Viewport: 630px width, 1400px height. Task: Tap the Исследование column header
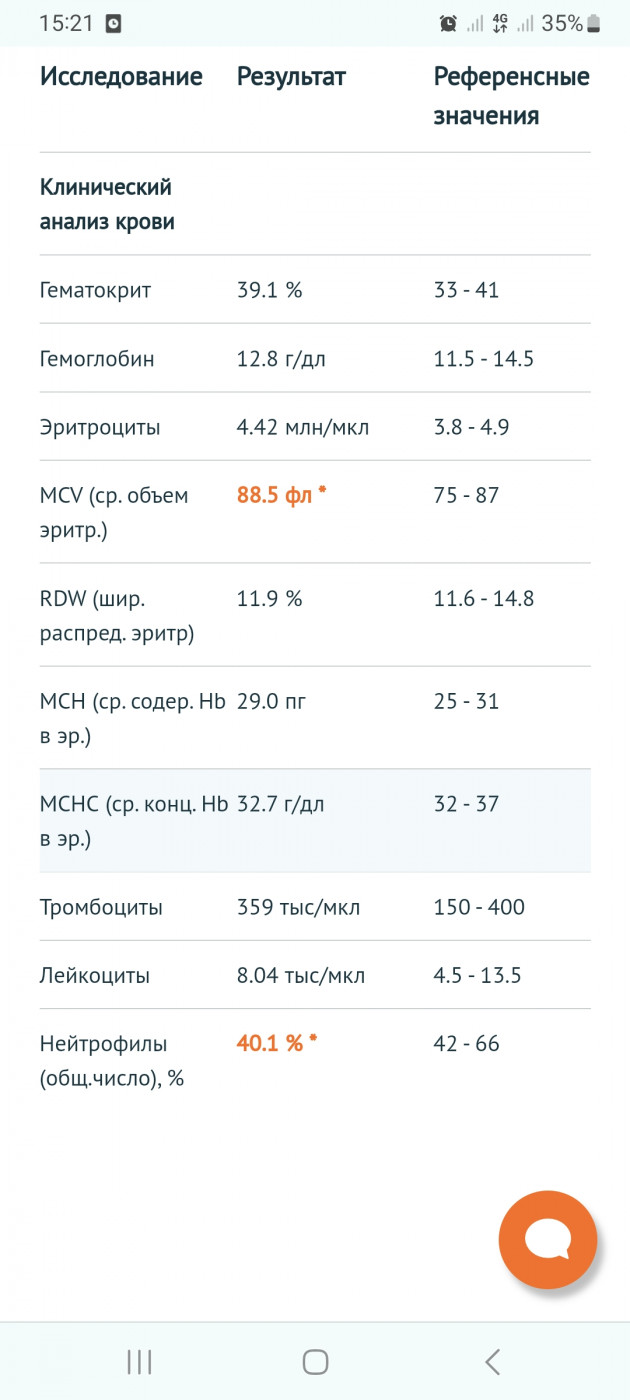(121, 76)
